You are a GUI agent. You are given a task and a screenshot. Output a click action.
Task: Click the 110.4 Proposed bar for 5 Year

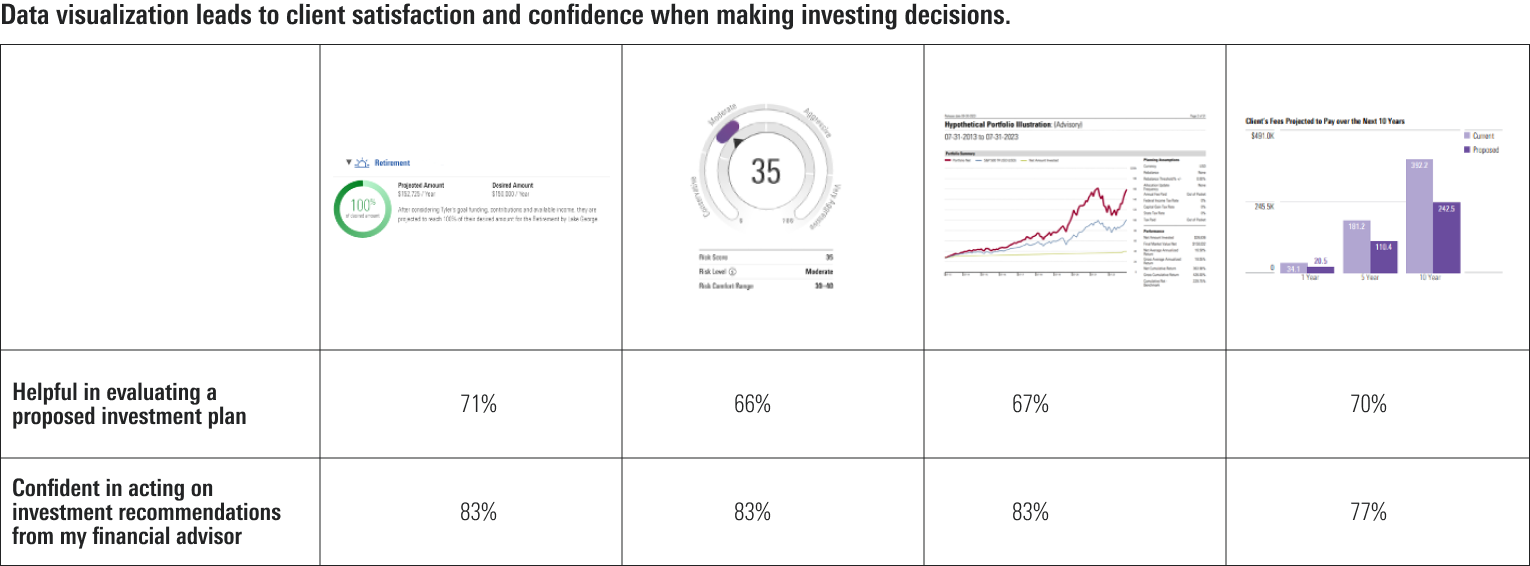[x=1383, y=256]
